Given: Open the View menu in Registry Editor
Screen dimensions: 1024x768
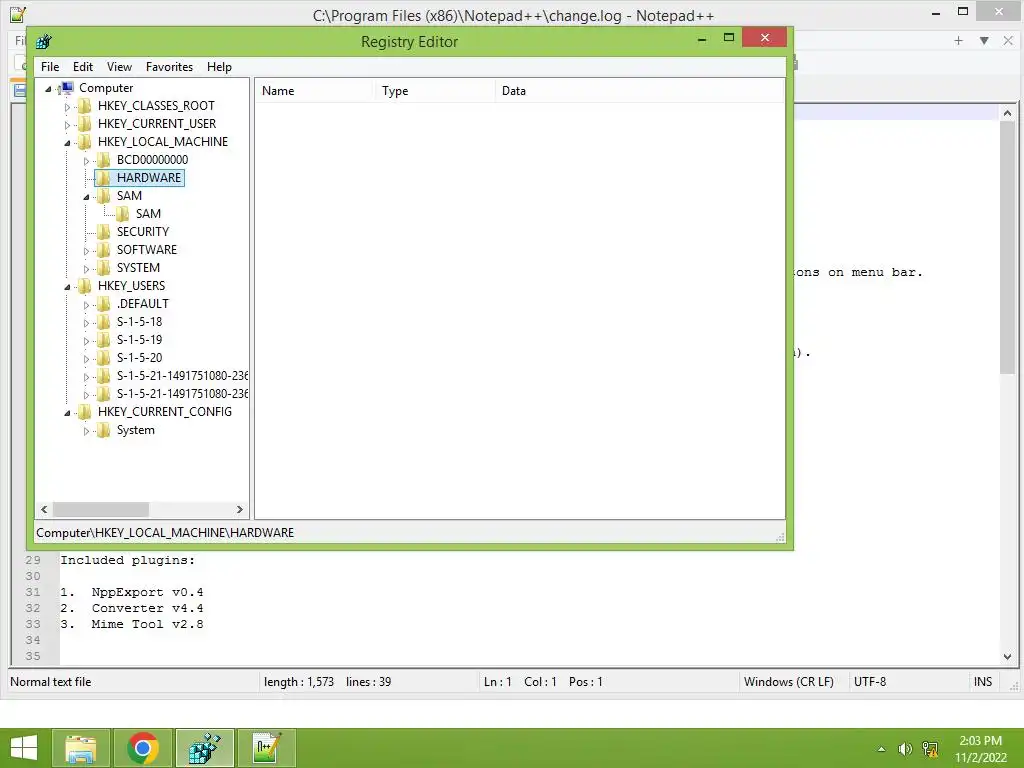Looking at the screenshot, I should 119,67.
